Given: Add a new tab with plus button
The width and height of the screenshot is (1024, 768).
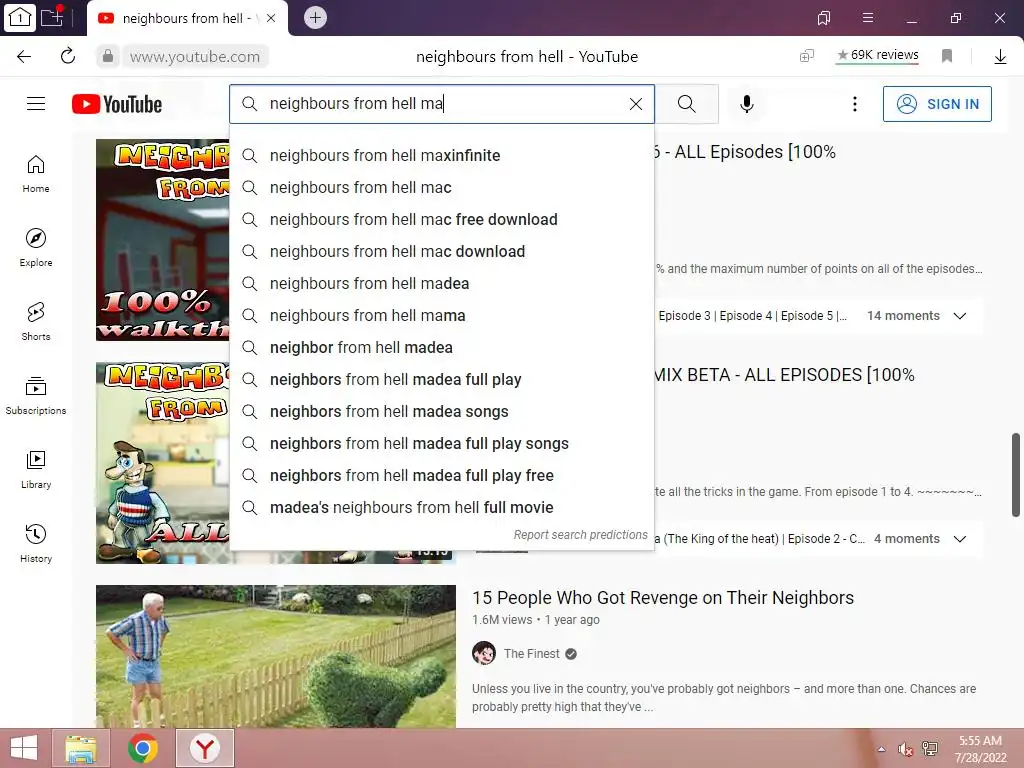Looking at the screenshot, I should tap(315, 18).
